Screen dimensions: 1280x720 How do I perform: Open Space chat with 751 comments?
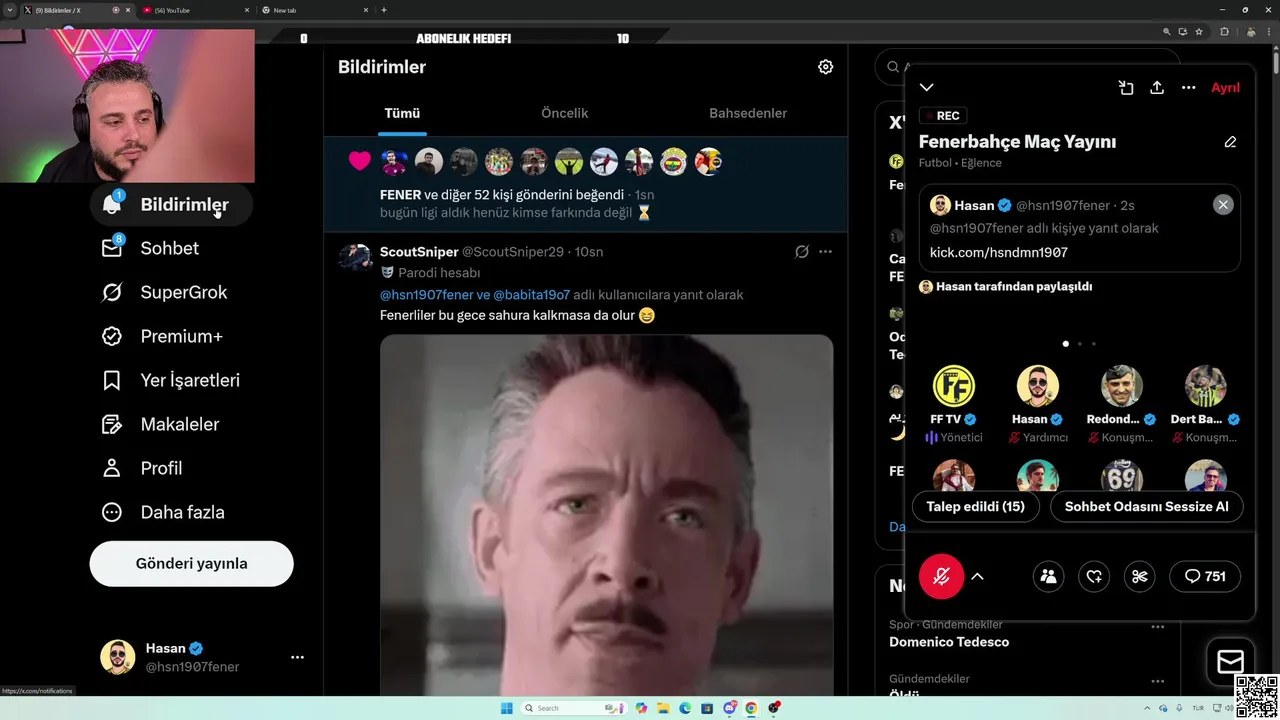coord(1205,576)
